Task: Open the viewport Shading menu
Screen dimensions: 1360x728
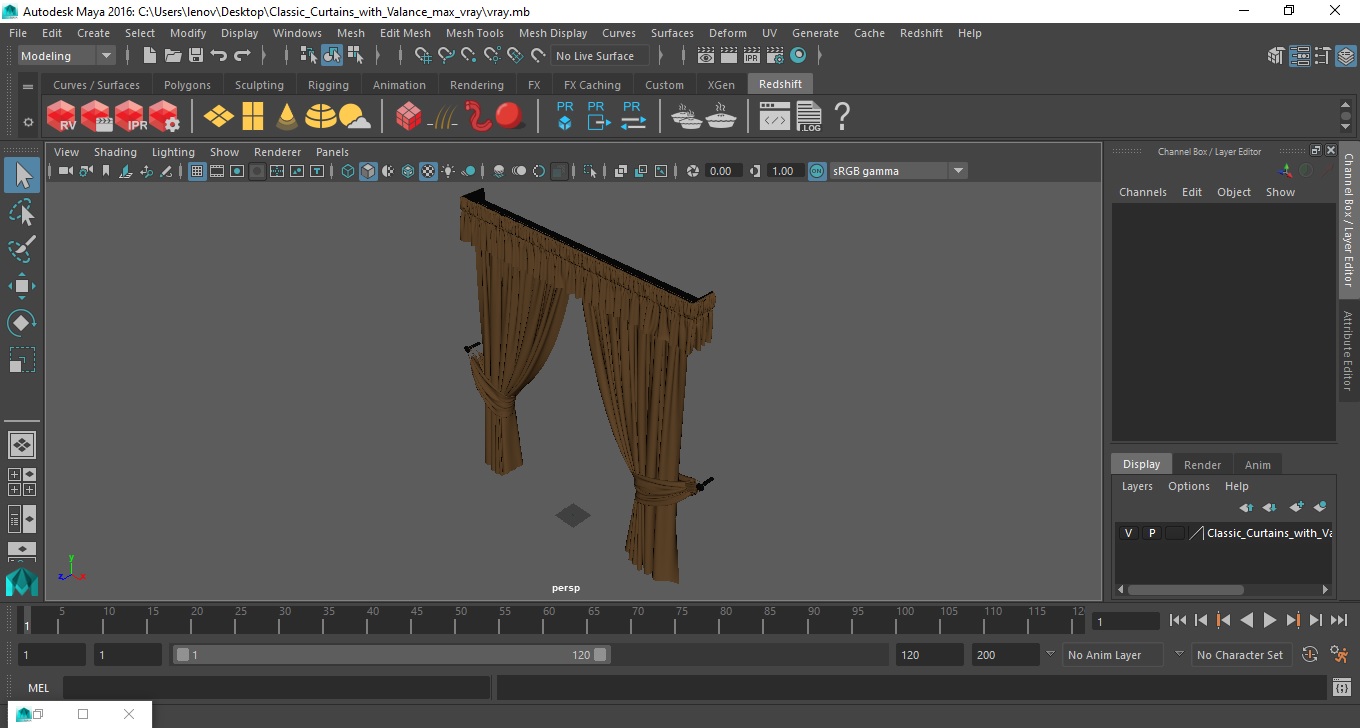Action: coord(115,152)
